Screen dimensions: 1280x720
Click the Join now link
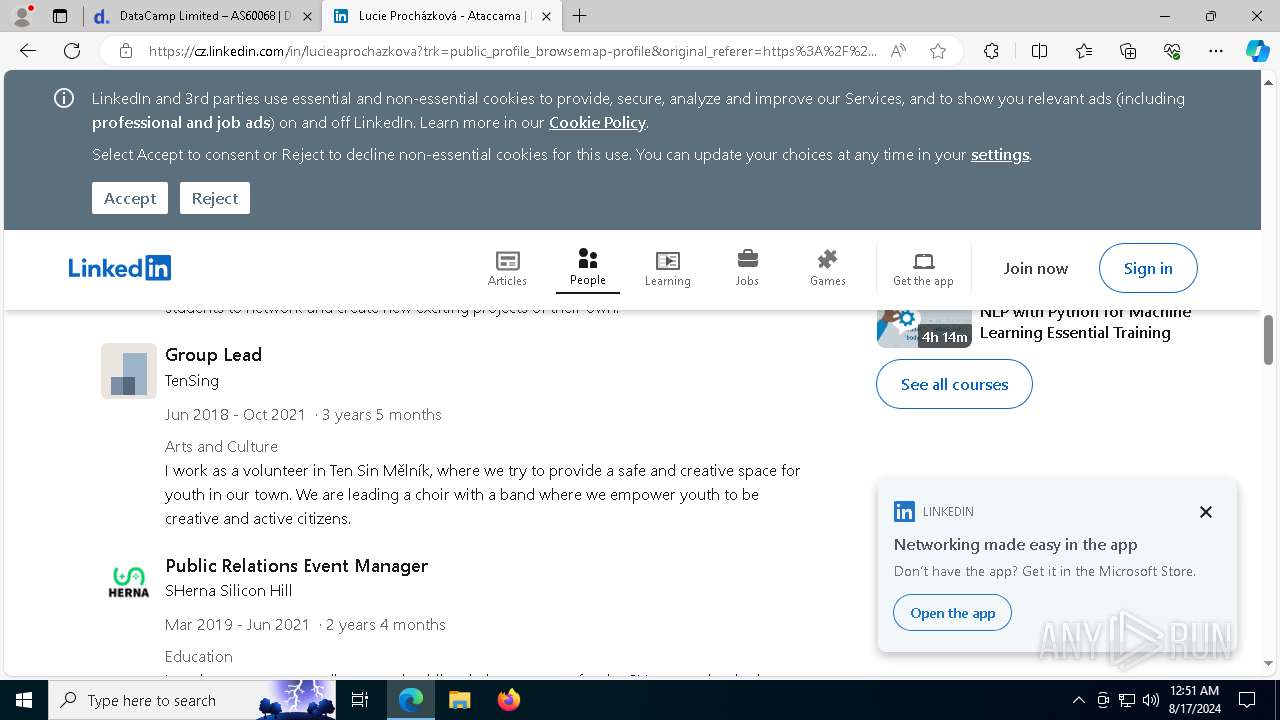click(1036, 268)
